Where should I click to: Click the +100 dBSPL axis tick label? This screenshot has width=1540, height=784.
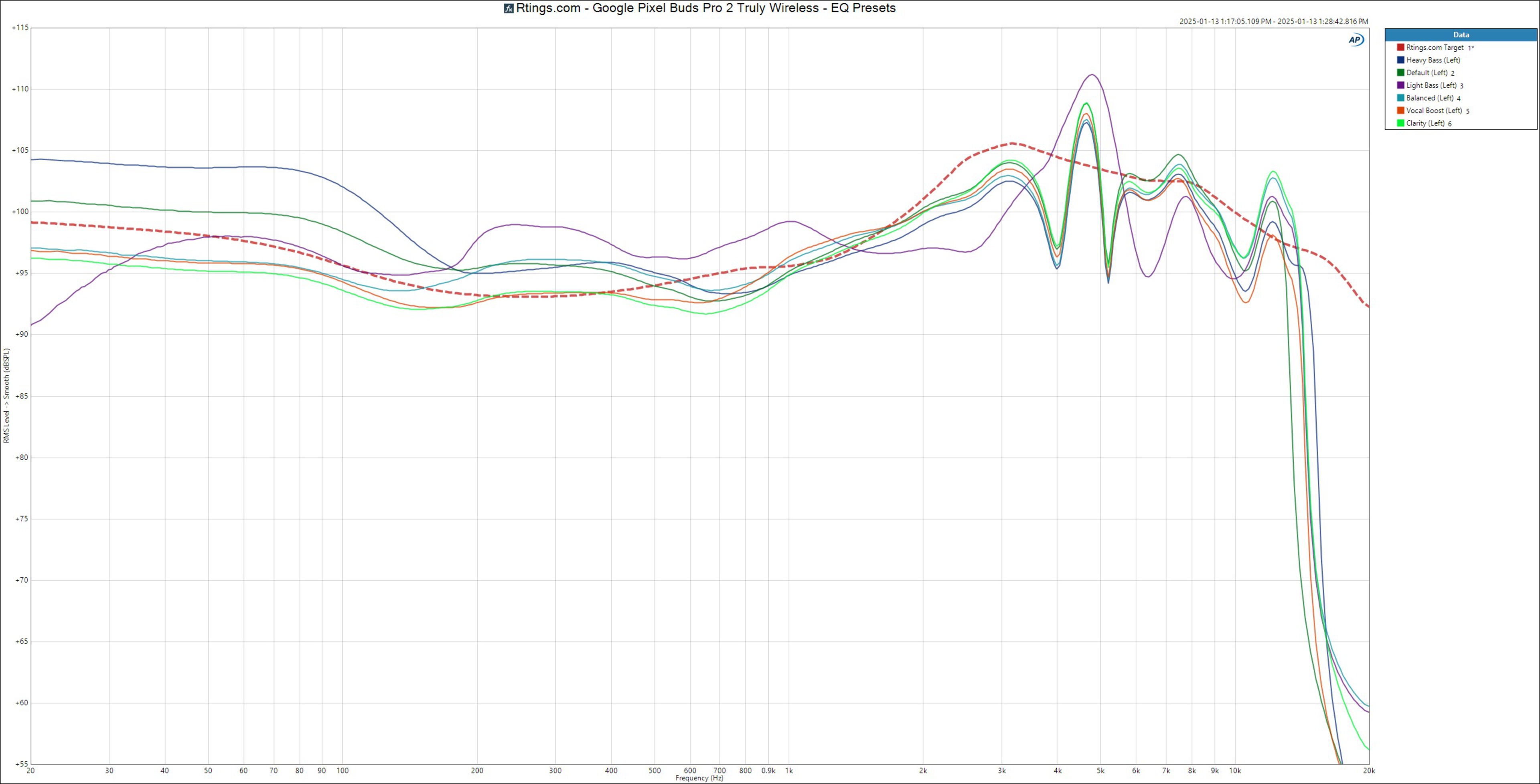[x=20, y=212]
